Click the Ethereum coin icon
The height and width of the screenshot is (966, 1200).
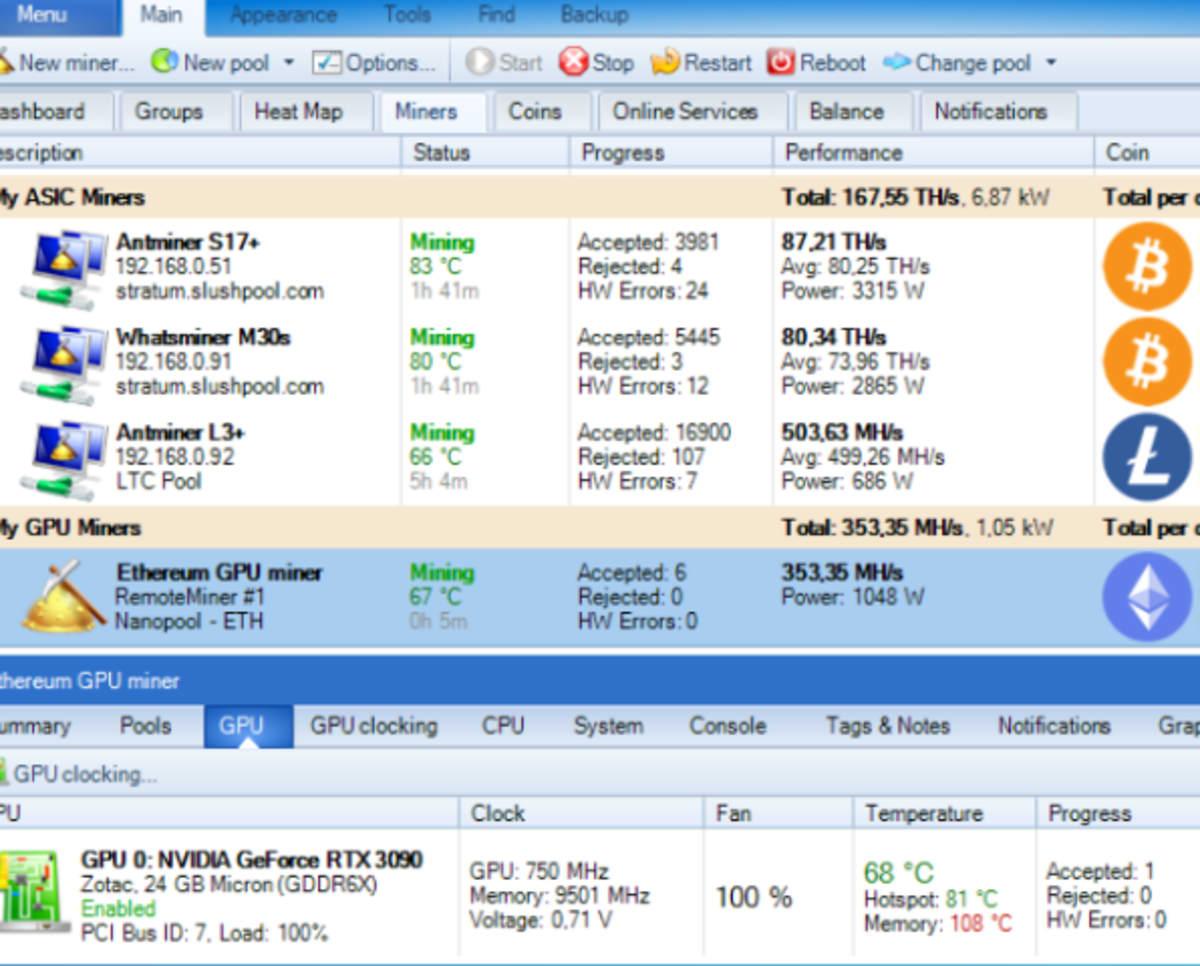coord(1147,597)
